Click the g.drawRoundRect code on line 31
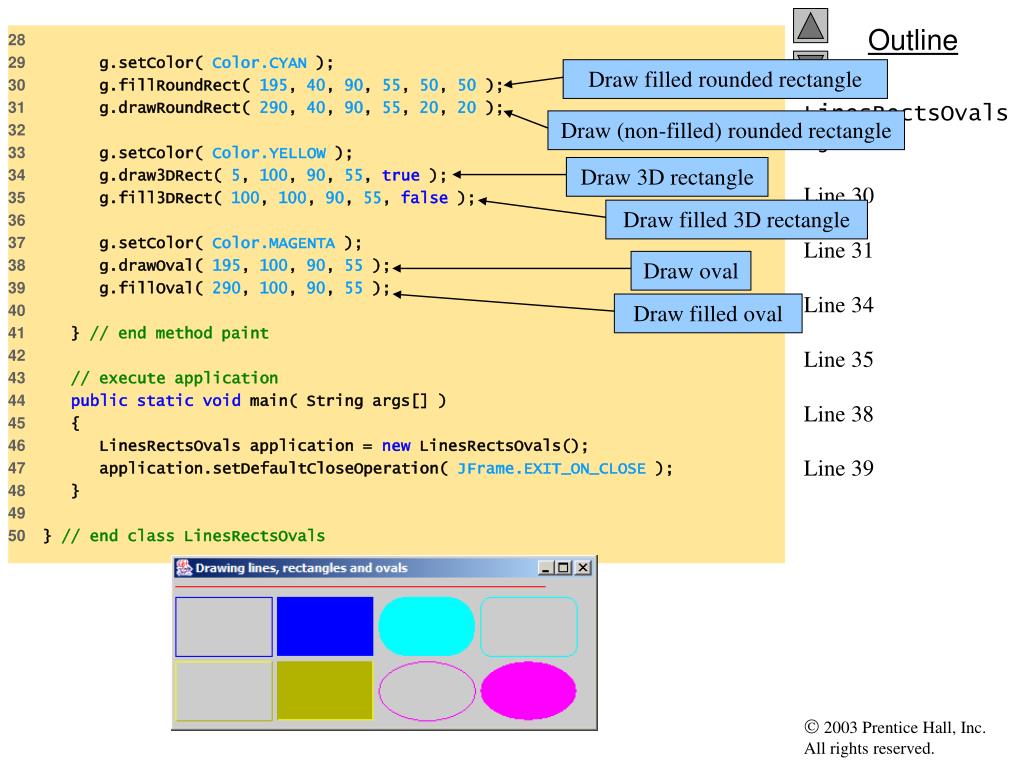The height and width of the screenshot is (768, 1024). (x=301, y=108)
